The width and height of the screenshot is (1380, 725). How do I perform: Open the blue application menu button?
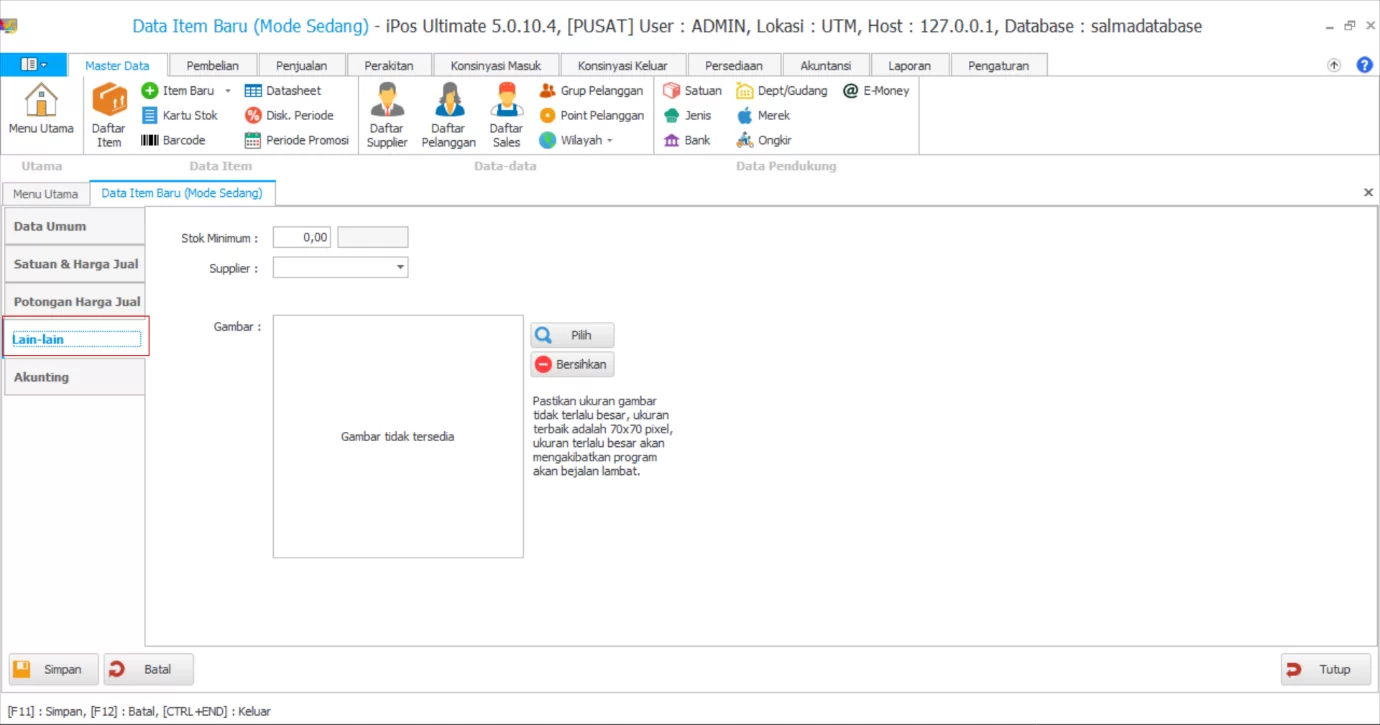pyautogui.click(x=34, y=65)
